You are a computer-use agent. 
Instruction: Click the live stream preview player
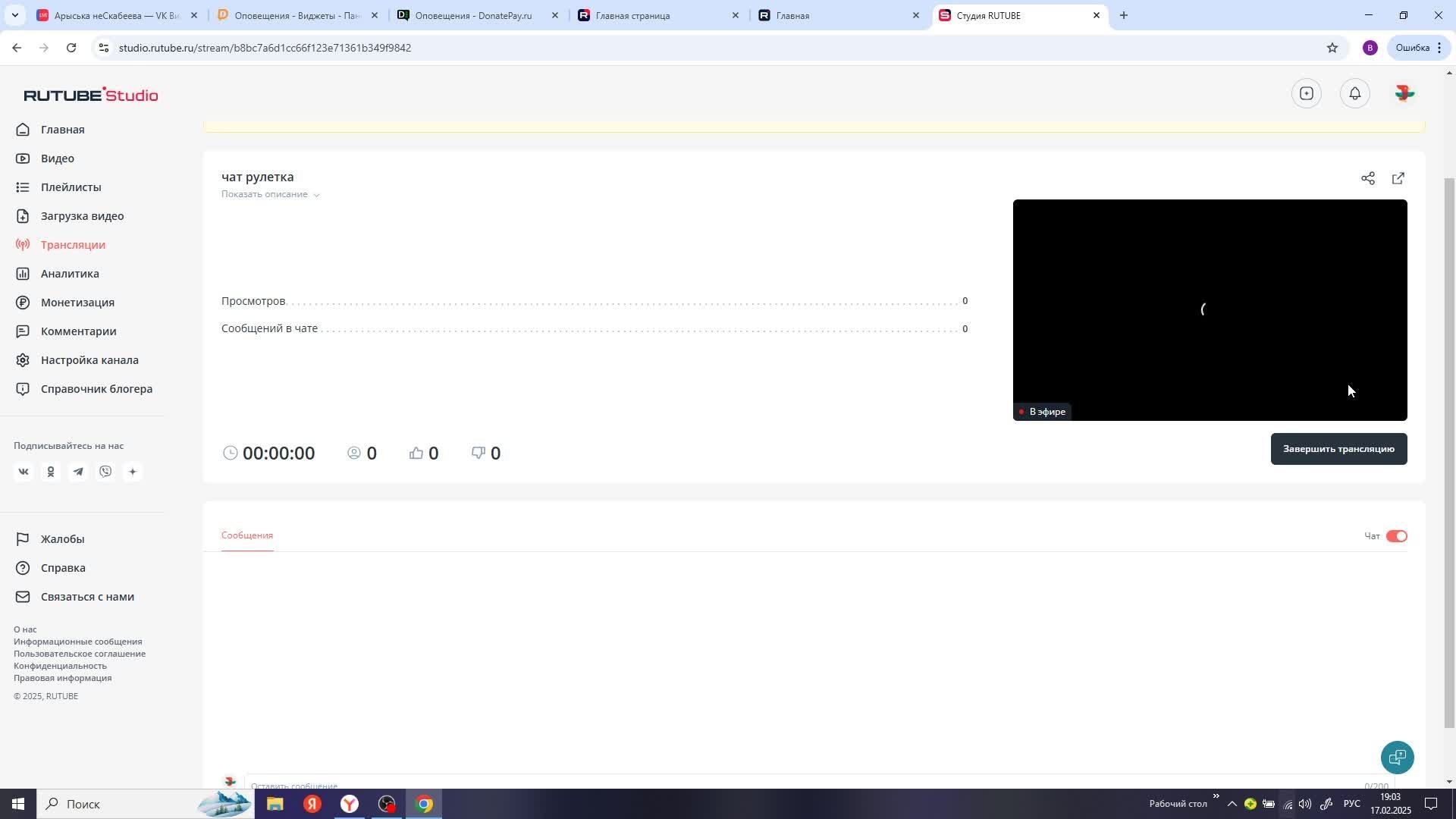pos(1210,309)
